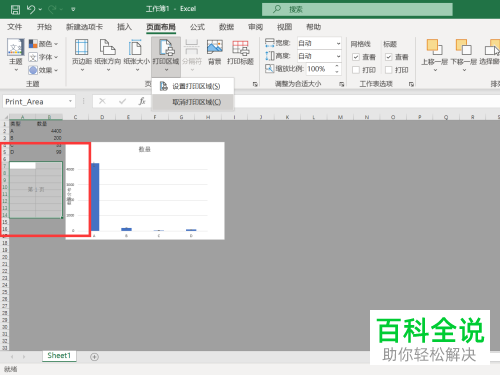Image resolution: width=500 pixels, height=375 pixels.
Task: Click the bar chart titled 数量
Action: (x=145, y=191)
